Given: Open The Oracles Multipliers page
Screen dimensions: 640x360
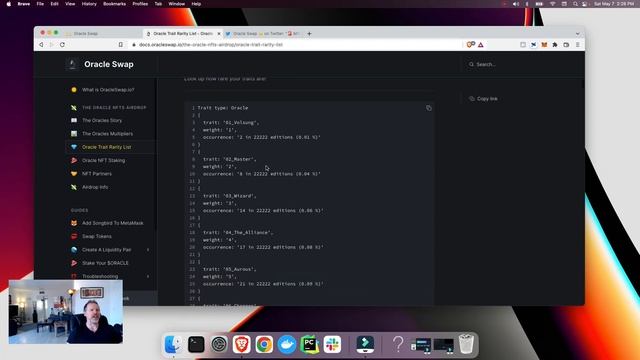Looking at the screenshot, I should pos(107,134).
